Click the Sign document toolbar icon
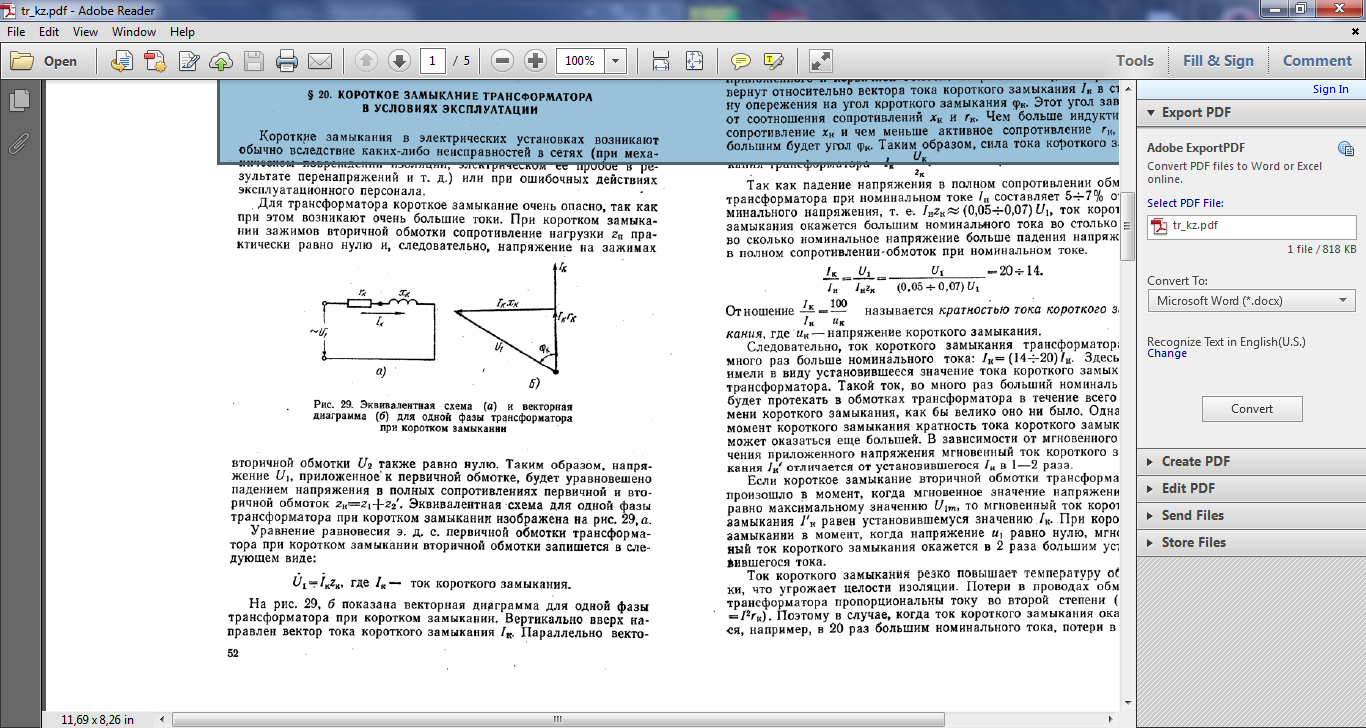 (188, 61)
